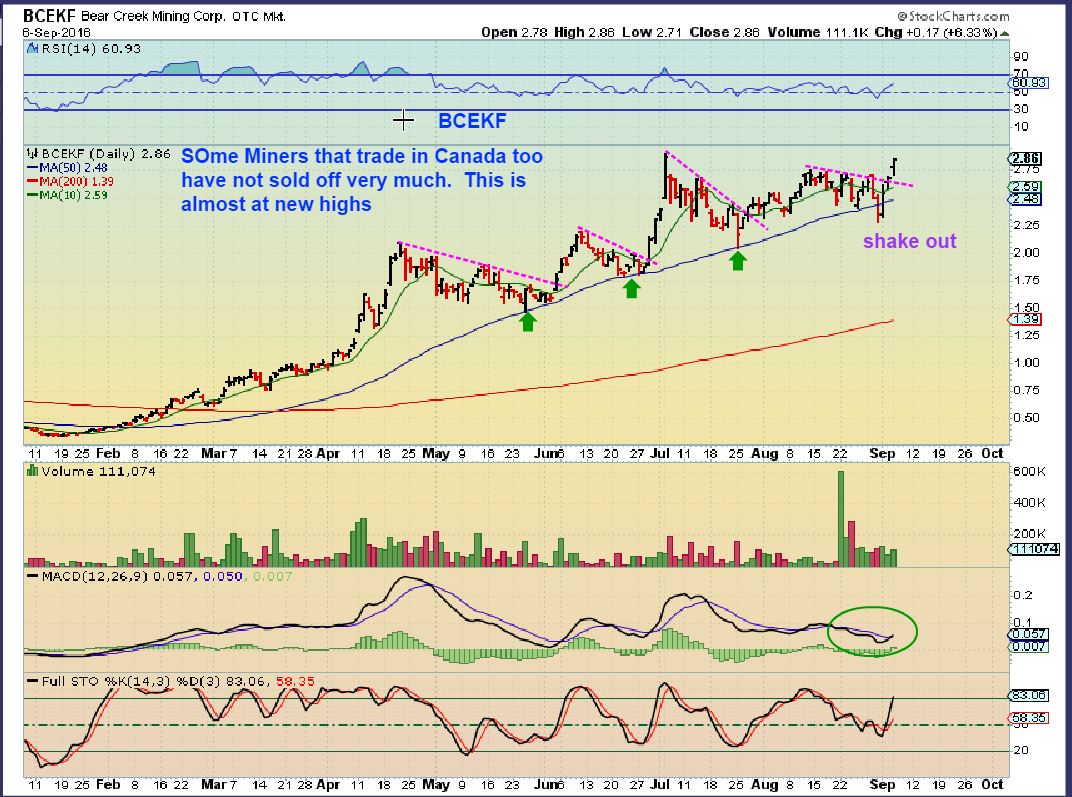This screenshot has height=797, width=1072.
Task: Click the crosshair cursor marker left of BCEKF
Action: coord(403,121)
